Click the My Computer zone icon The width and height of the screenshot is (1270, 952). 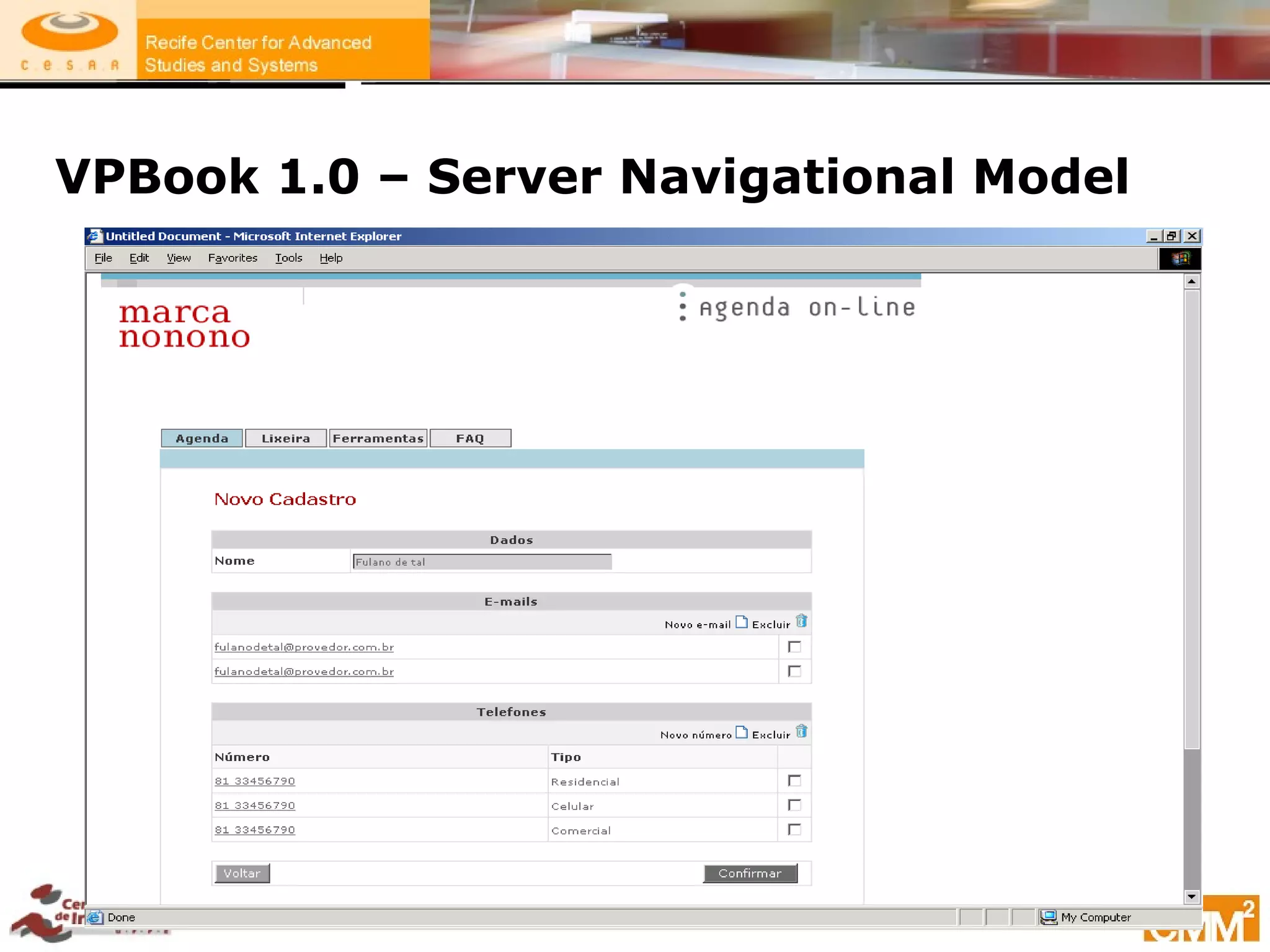tap(1049, 917)
